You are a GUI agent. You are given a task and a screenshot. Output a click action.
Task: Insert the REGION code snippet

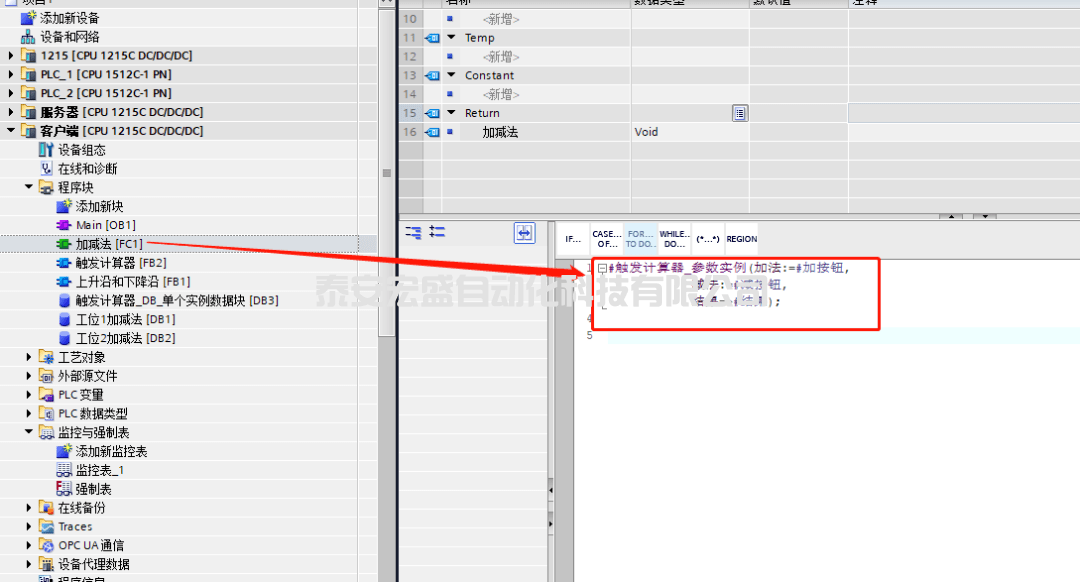(741, 239)
